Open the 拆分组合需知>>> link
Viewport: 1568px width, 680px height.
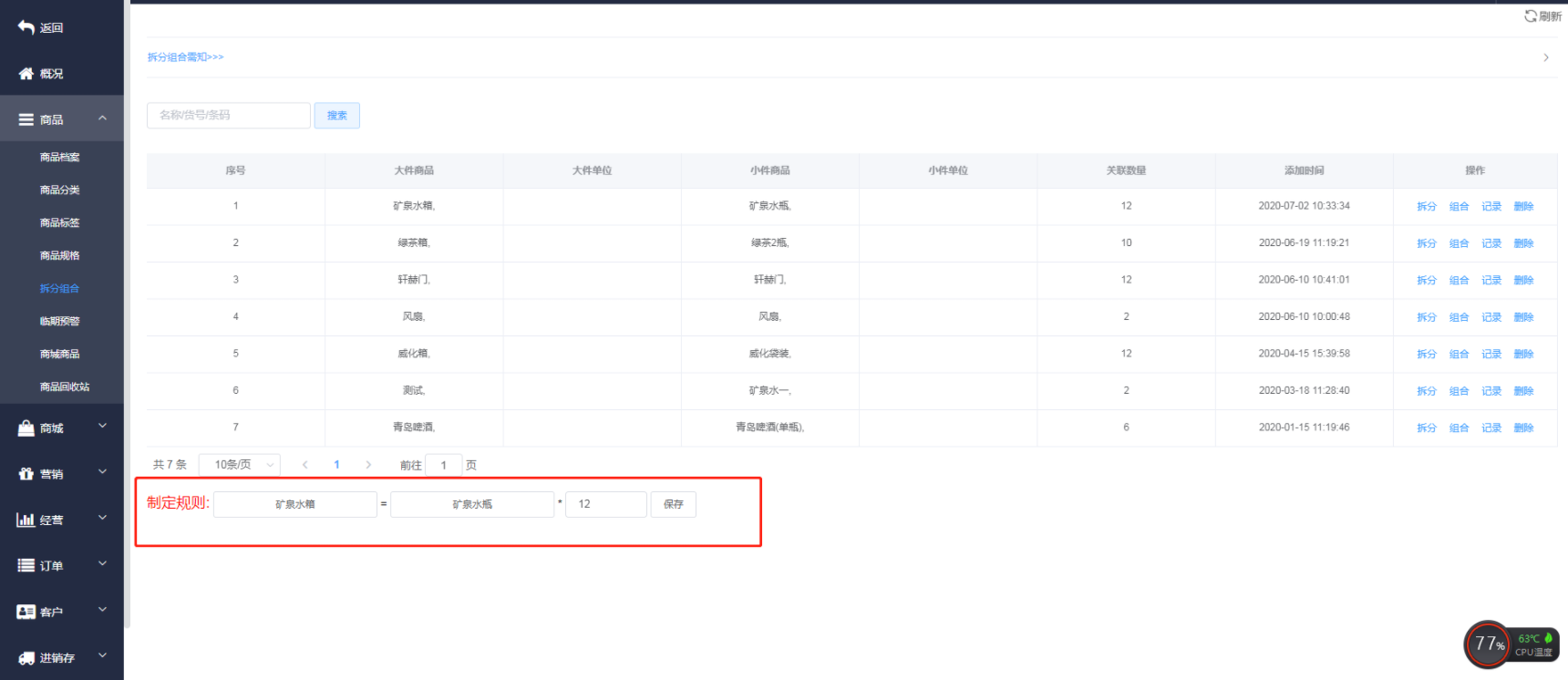click(186, 57)
